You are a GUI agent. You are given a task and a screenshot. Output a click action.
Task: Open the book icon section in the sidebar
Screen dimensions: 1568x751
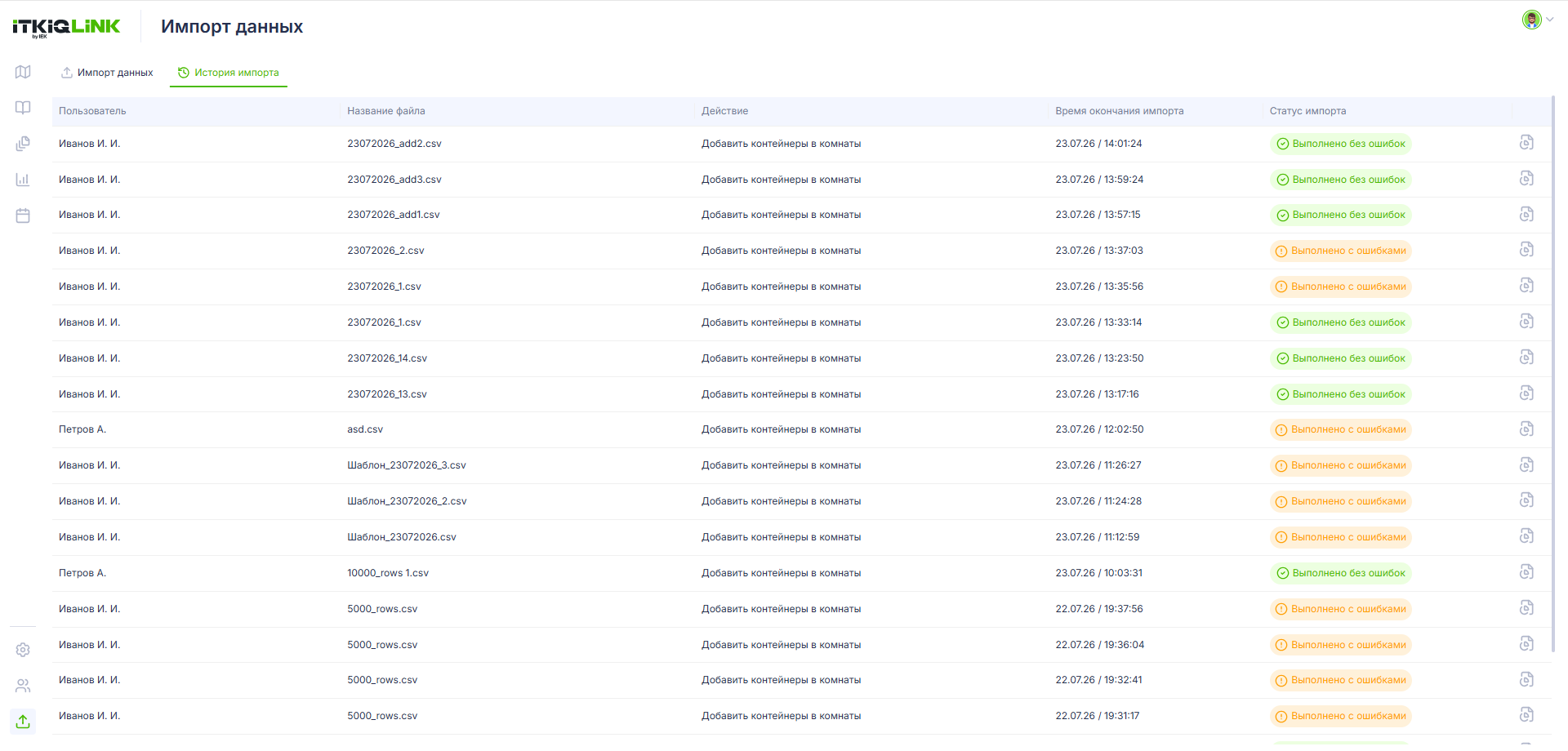pos(23,108)
